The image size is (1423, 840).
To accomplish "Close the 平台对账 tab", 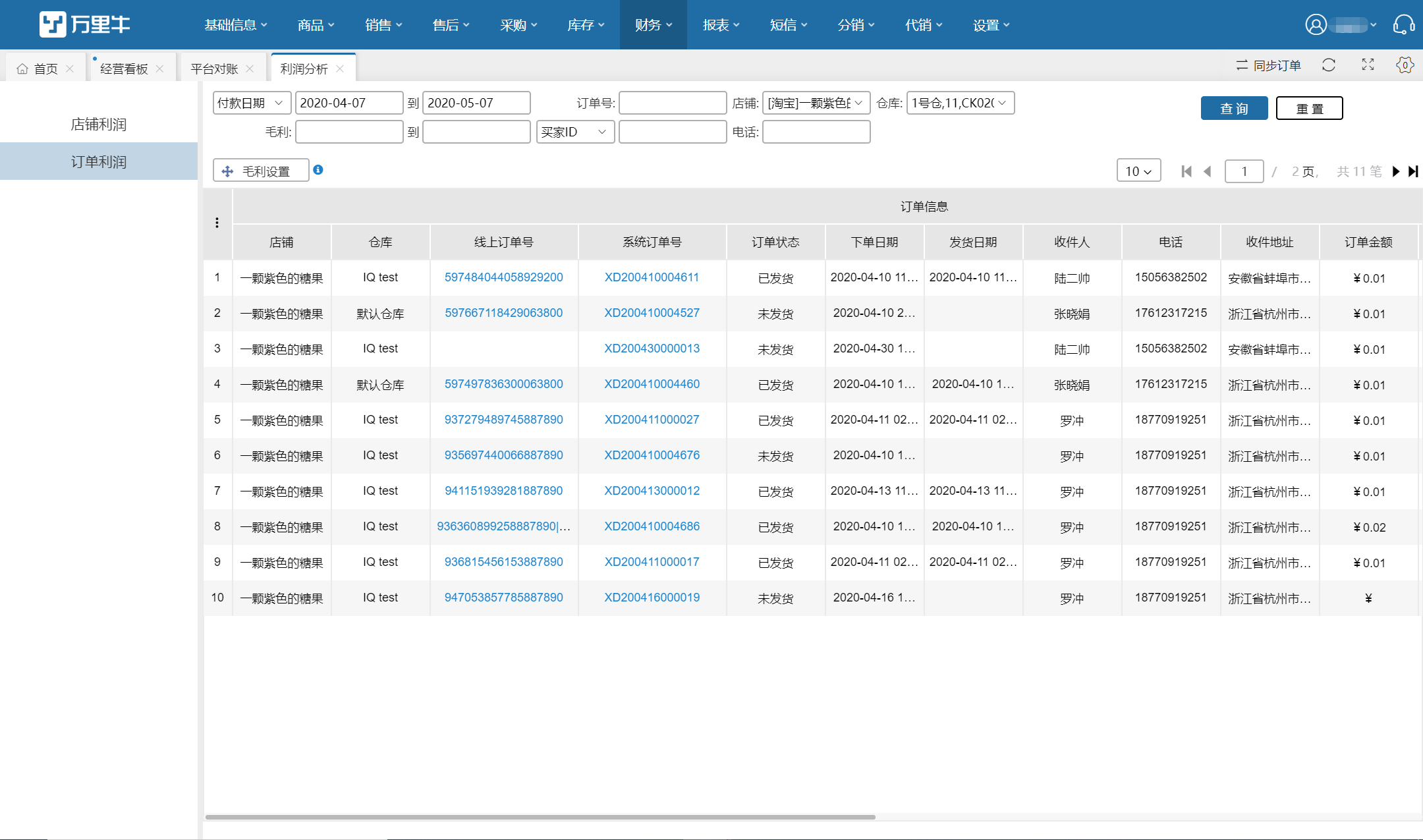I will coord(250,69).
